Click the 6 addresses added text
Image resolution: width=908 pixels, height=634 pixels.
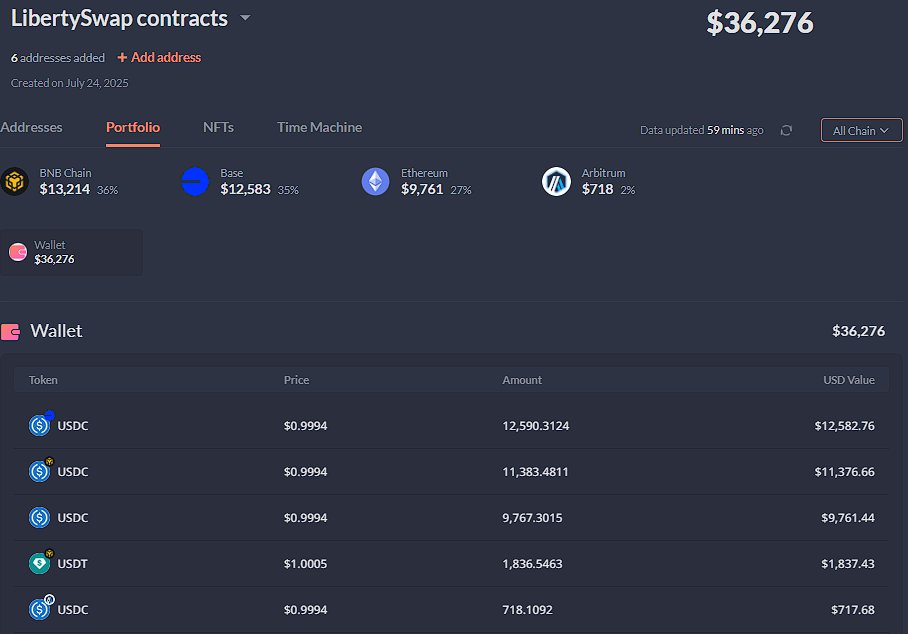click(x=58, y=58)
